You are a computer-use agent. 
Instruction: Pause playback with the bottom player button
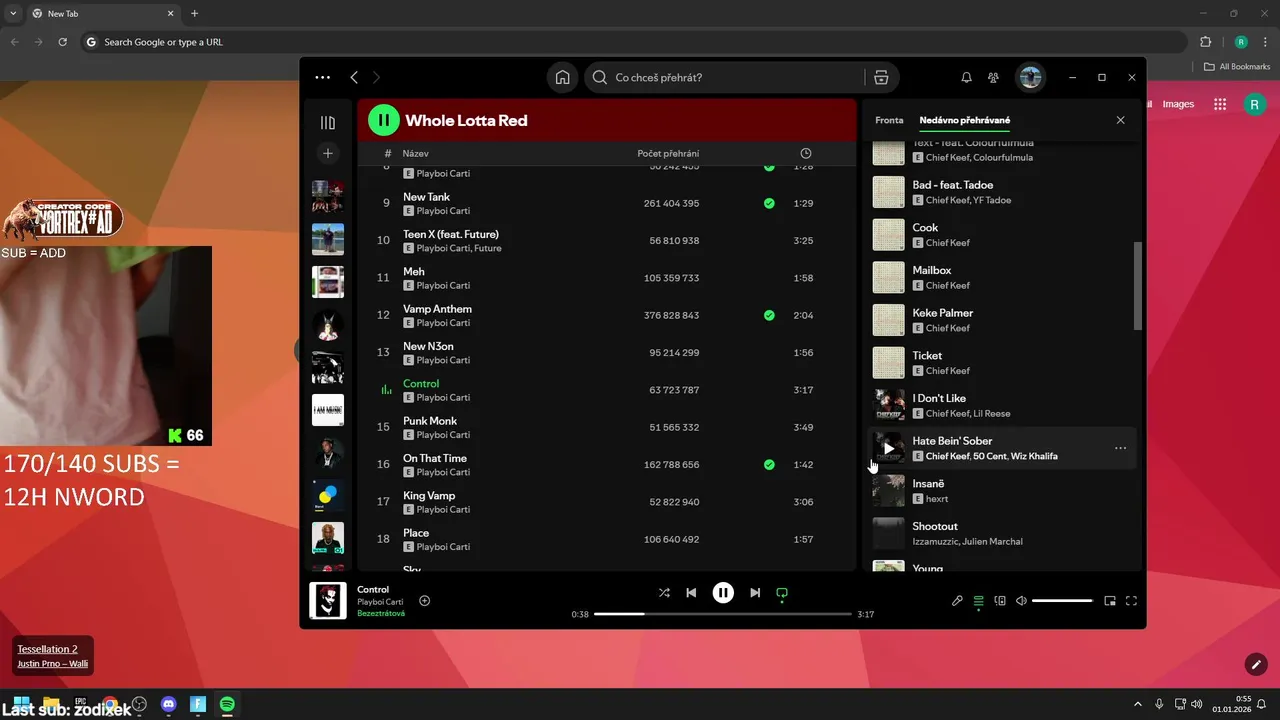[x=723, y=593]
